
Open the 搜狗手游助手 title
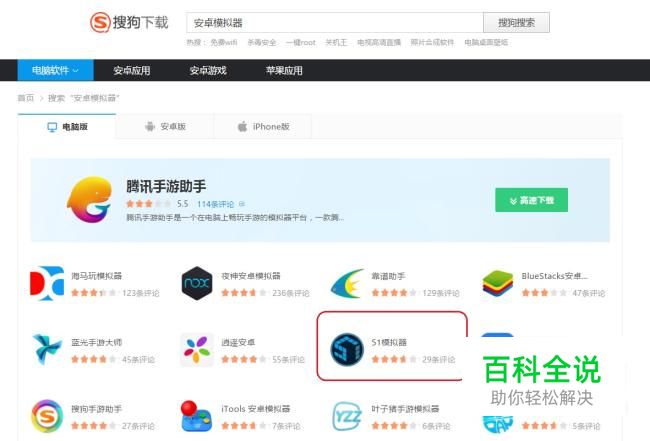point(97,409)
